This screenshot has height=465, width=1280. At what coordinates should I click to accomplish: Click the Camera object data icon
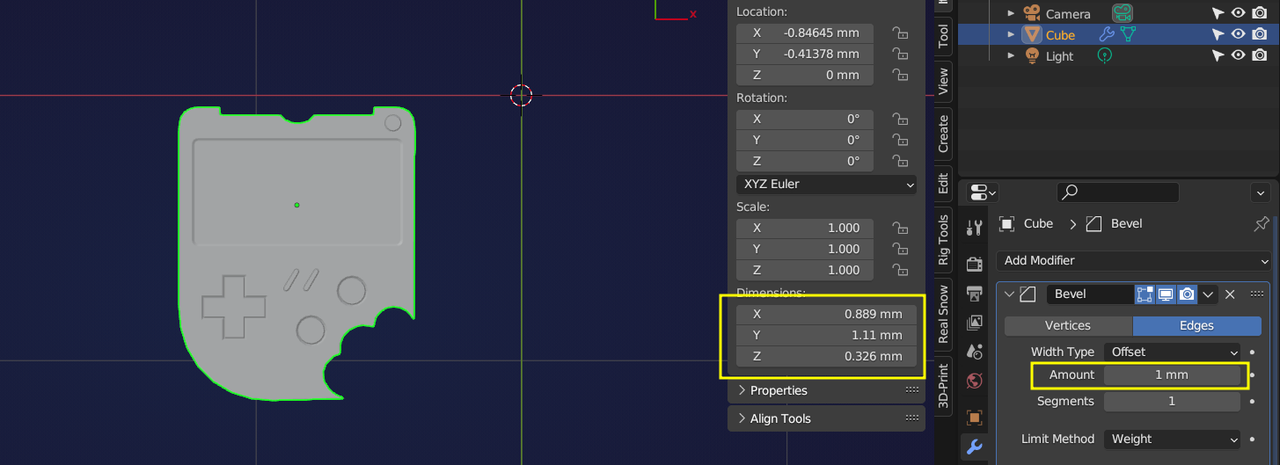(x=1123, y=14)
